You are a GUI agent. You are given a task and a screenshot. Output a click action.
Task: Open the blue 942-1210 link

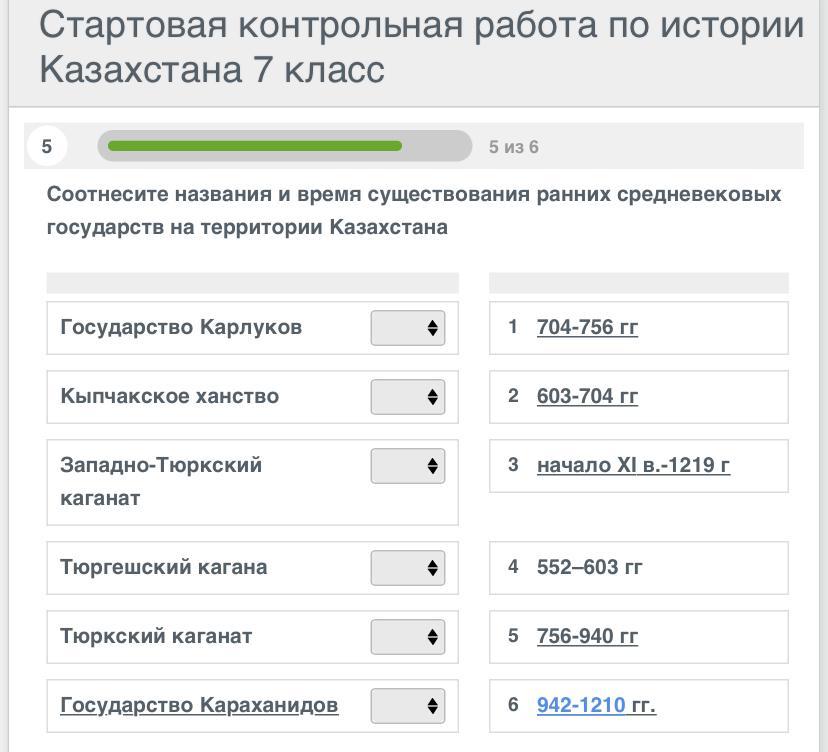coord(581,705)
